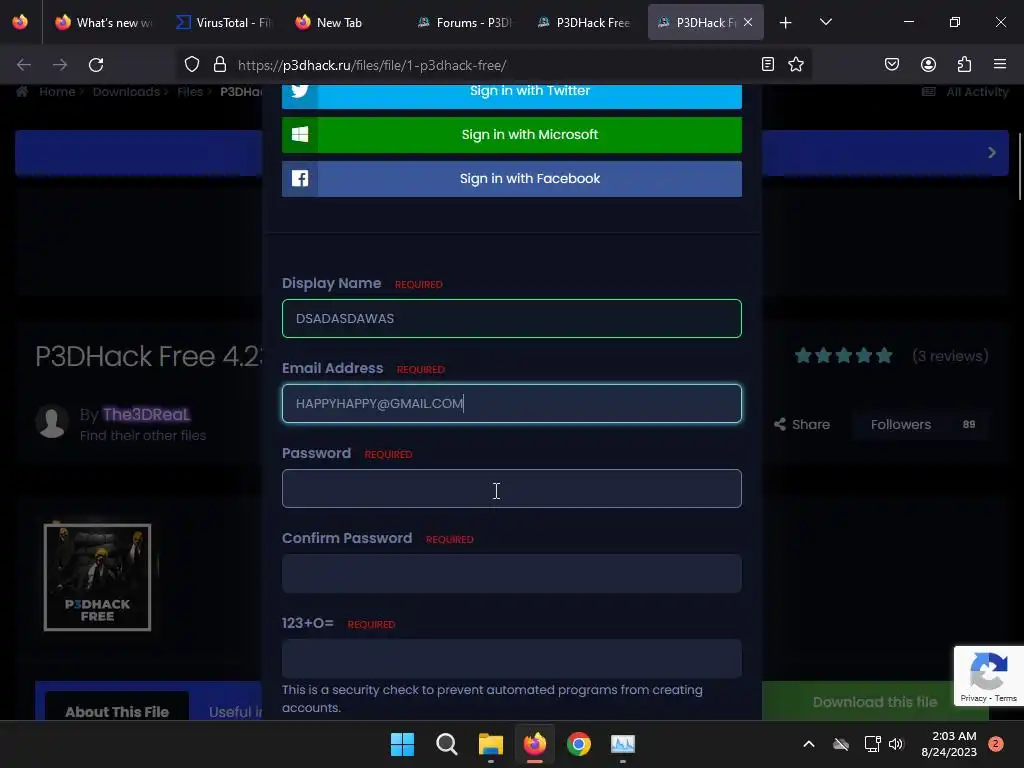The image size is (1024, 768).
Task: Open File Explorer from taskbar
Action: 491,744
